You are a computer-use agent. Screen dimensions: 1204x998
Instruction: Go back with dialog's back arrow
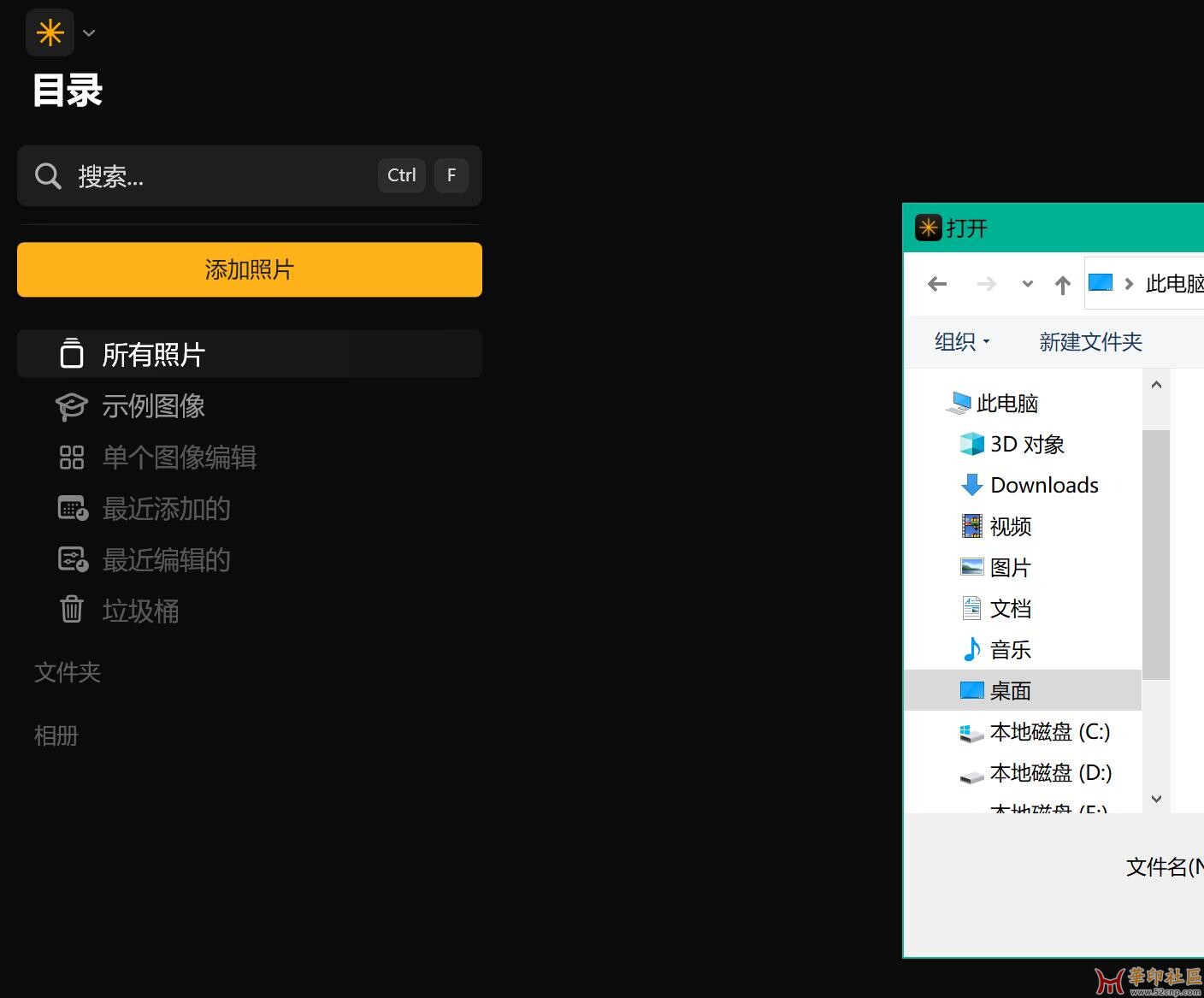tap(937, 284)
